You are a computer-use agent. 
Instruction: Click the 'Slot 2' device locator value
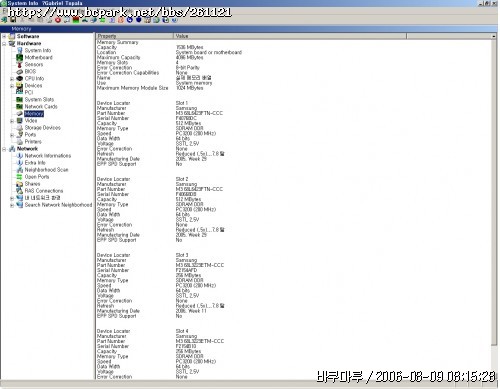[x=182, y=179]
